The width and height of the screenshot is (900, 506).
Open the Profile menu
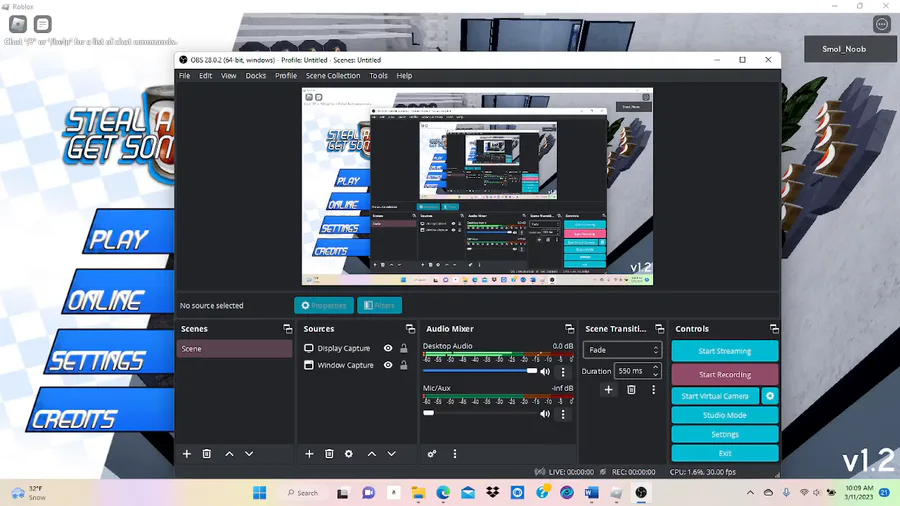[286, 76]
